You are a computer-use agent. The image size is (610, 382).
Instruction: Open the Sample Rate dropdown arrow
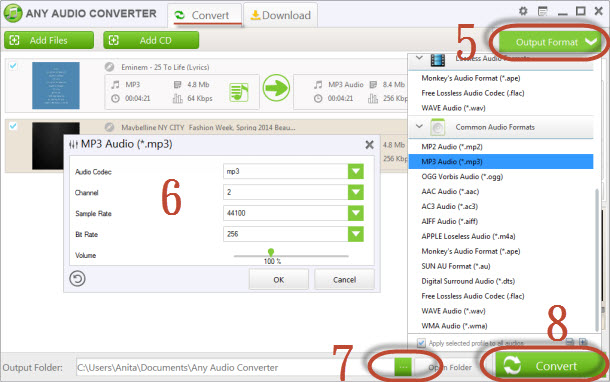pos(356,213)
